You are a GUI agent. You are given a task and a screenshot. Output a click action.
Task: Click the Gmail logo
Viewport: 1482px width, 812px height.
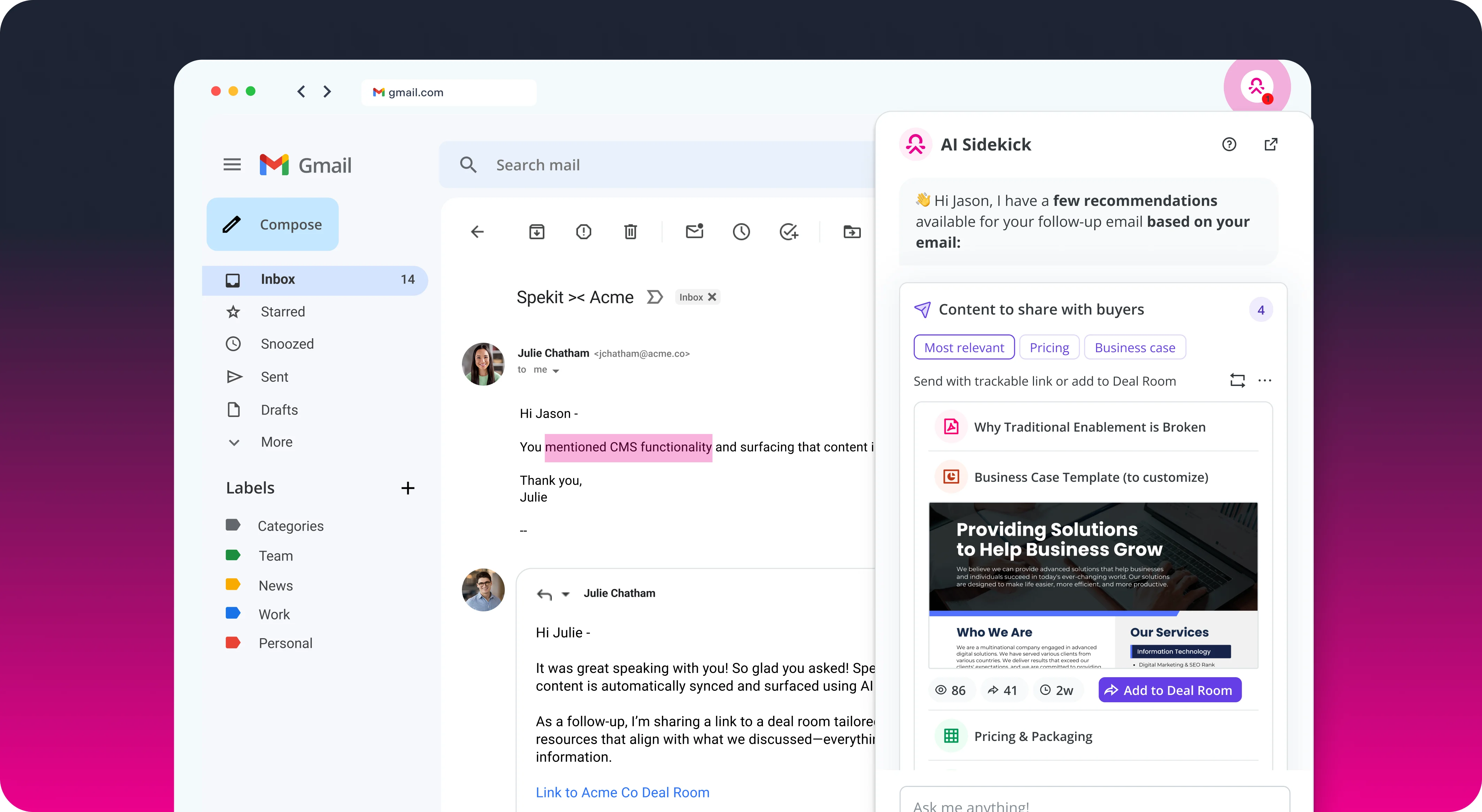pos(305,165)
